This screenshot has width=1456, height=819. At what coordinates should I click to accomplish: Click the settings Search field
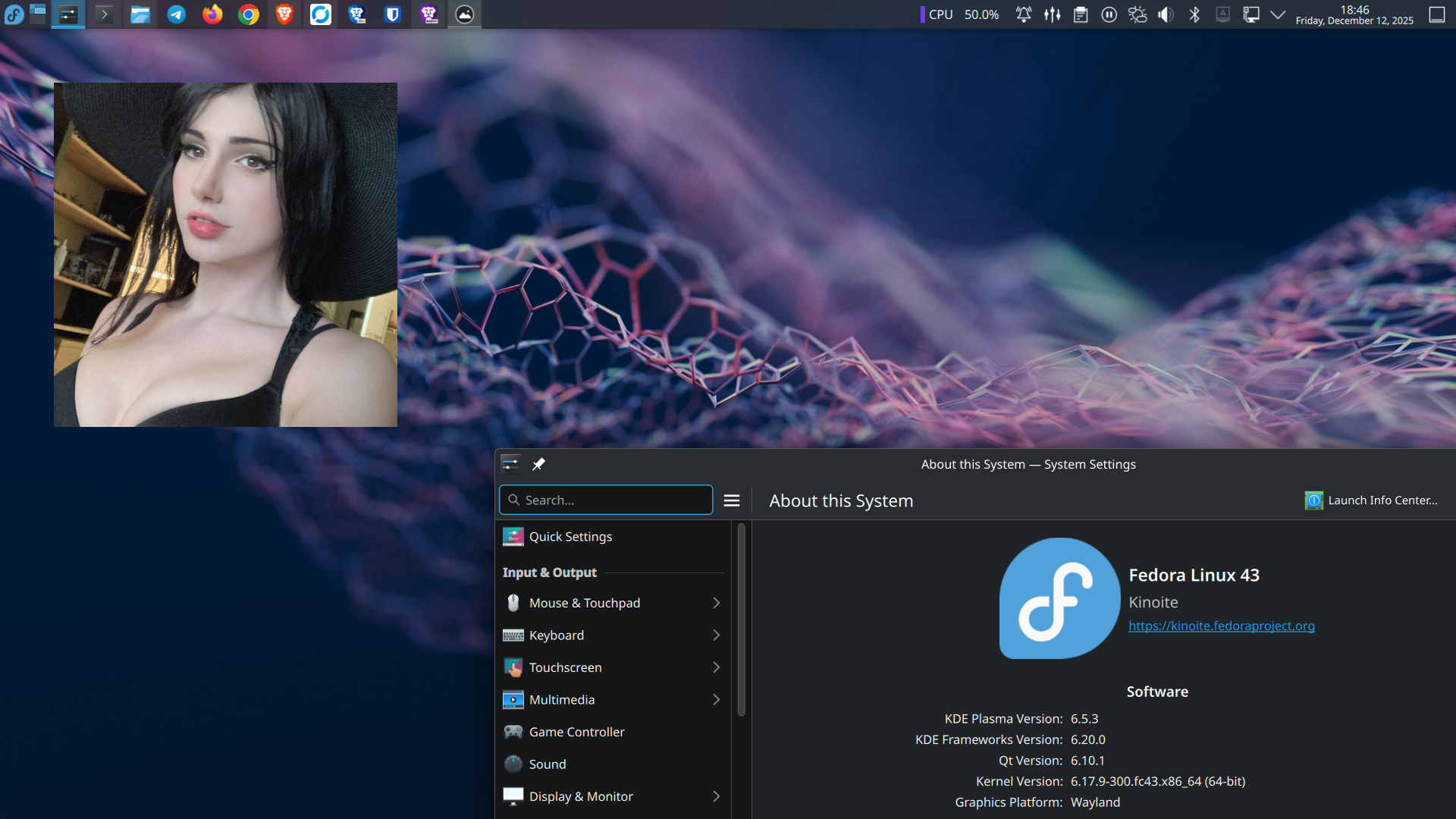point(607,500)
